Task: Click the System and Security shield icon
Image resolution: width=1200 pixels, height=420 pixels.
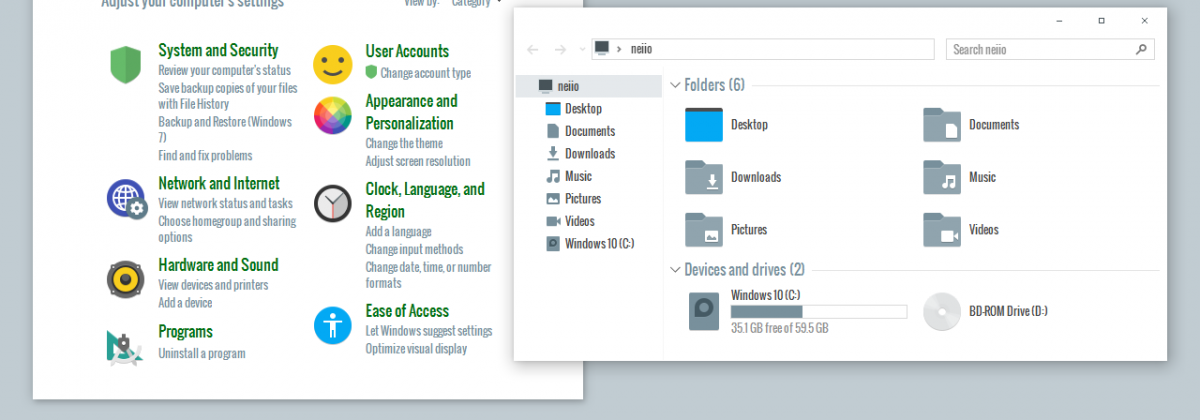Action: [x=125, y=64]
